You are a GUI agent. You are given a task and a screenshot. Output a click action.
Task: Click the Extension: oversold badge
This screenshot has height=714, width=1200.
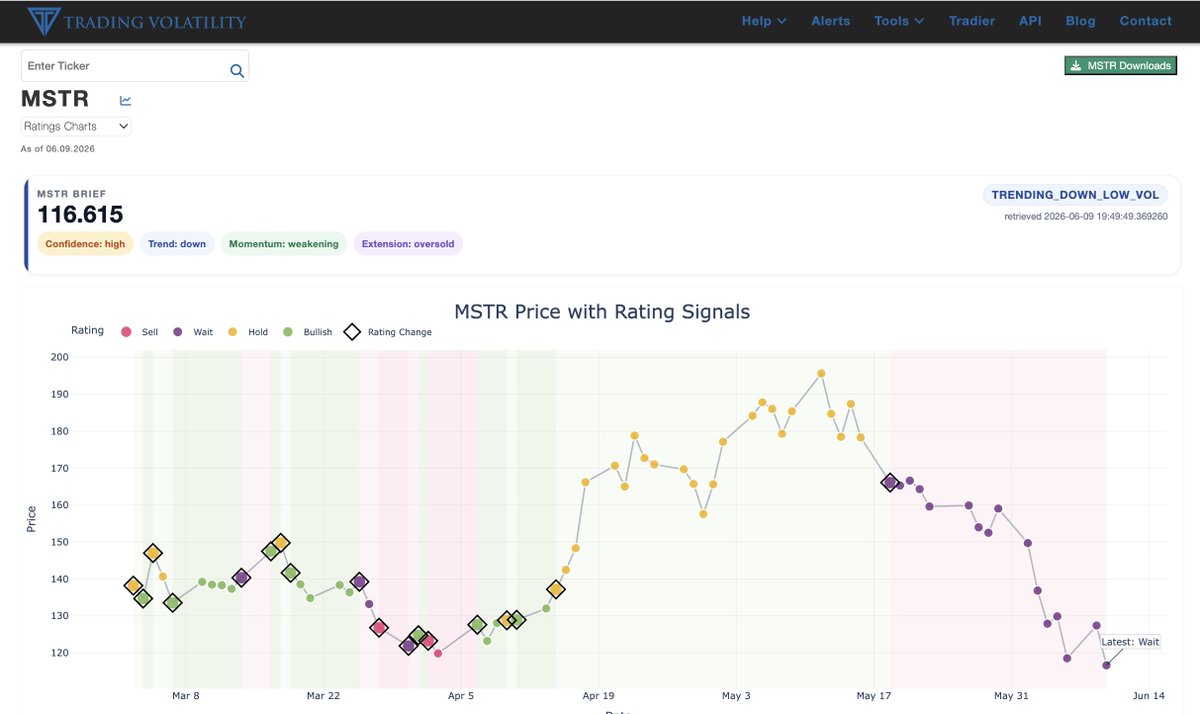click(x=408, y=244)
